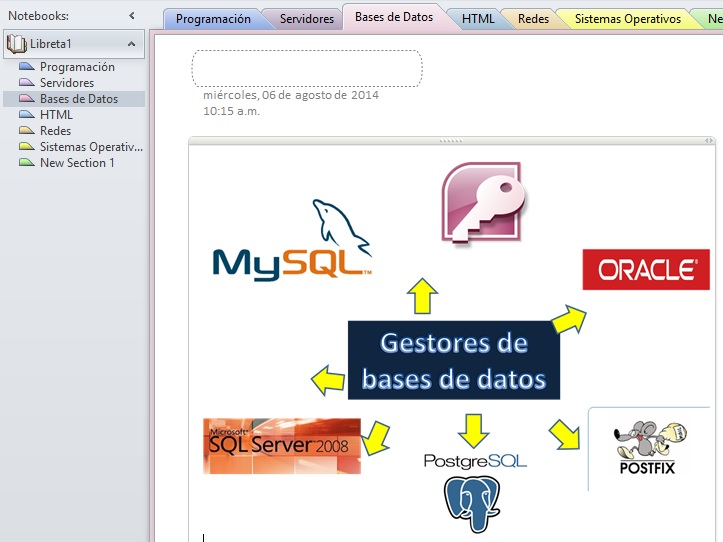Open Servidores section in the sidebar
This screenshot has width=723, height=542.
pos(67,83)
